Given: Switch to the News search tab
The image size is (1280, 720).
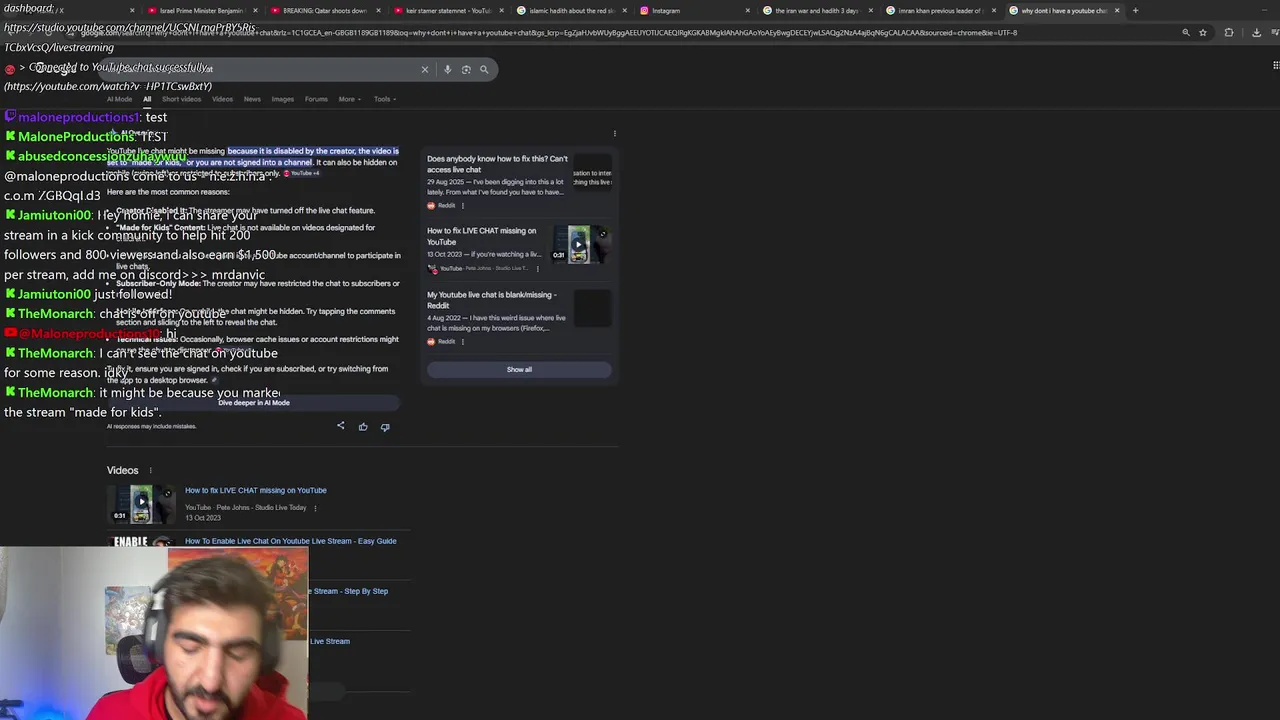Looking at the screenshot, I should coord(252,99).
